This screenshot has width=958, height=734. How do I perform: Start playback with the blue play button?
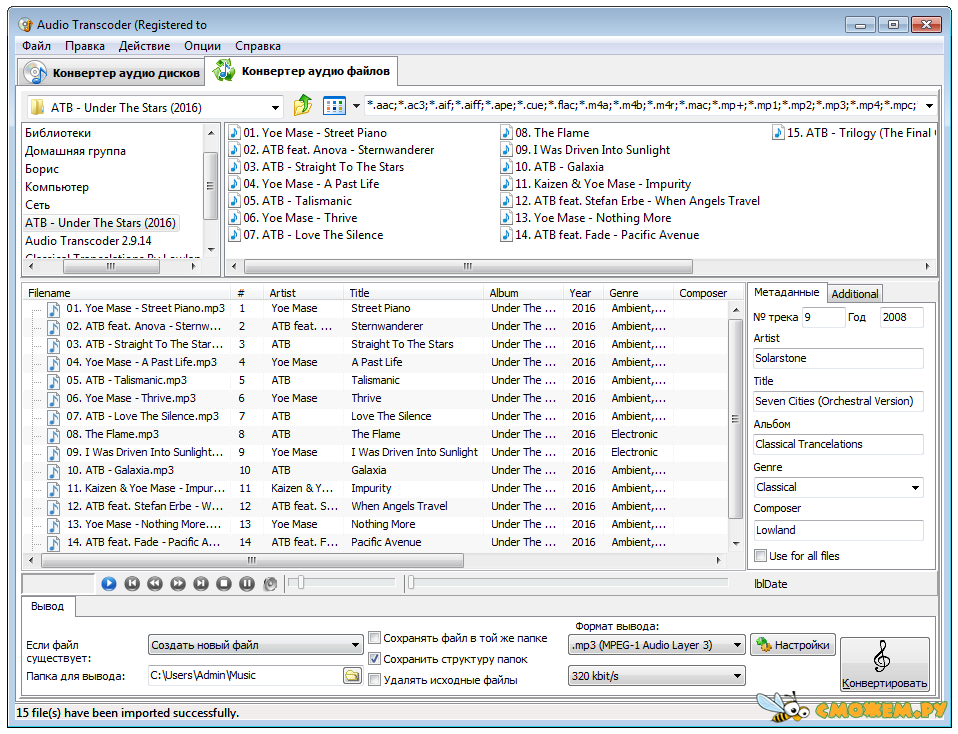109,584
